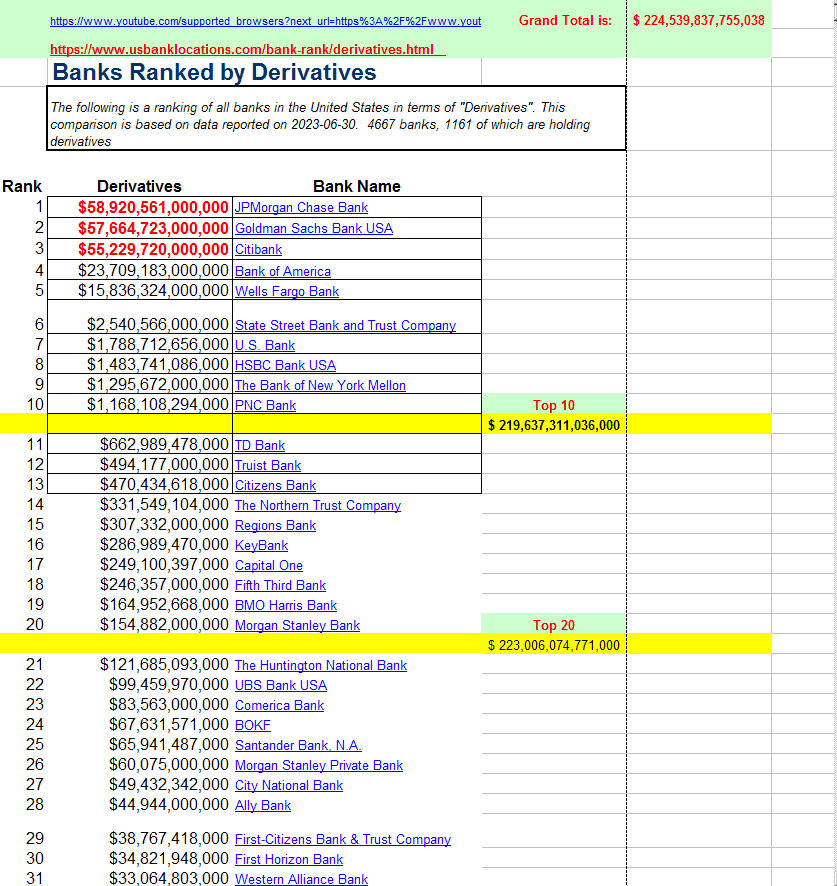This screenshot has height=886, width=837.
Task: Open the JPMorgan Chase Bank link
Action: pos(301,208)
